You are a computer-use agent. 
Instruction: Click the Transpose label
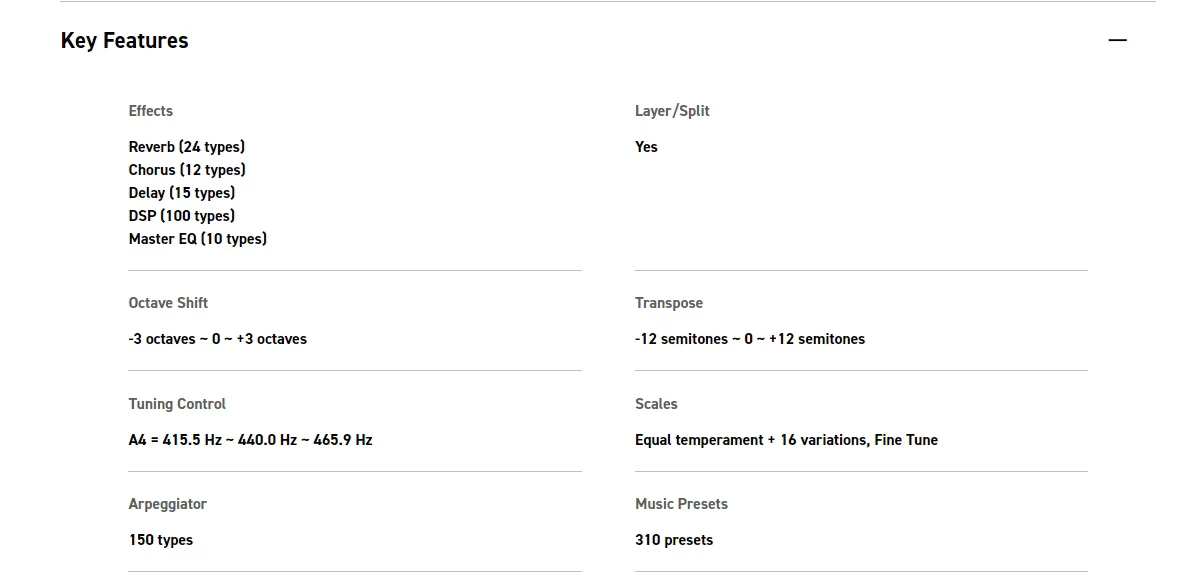tap(669, 303)
